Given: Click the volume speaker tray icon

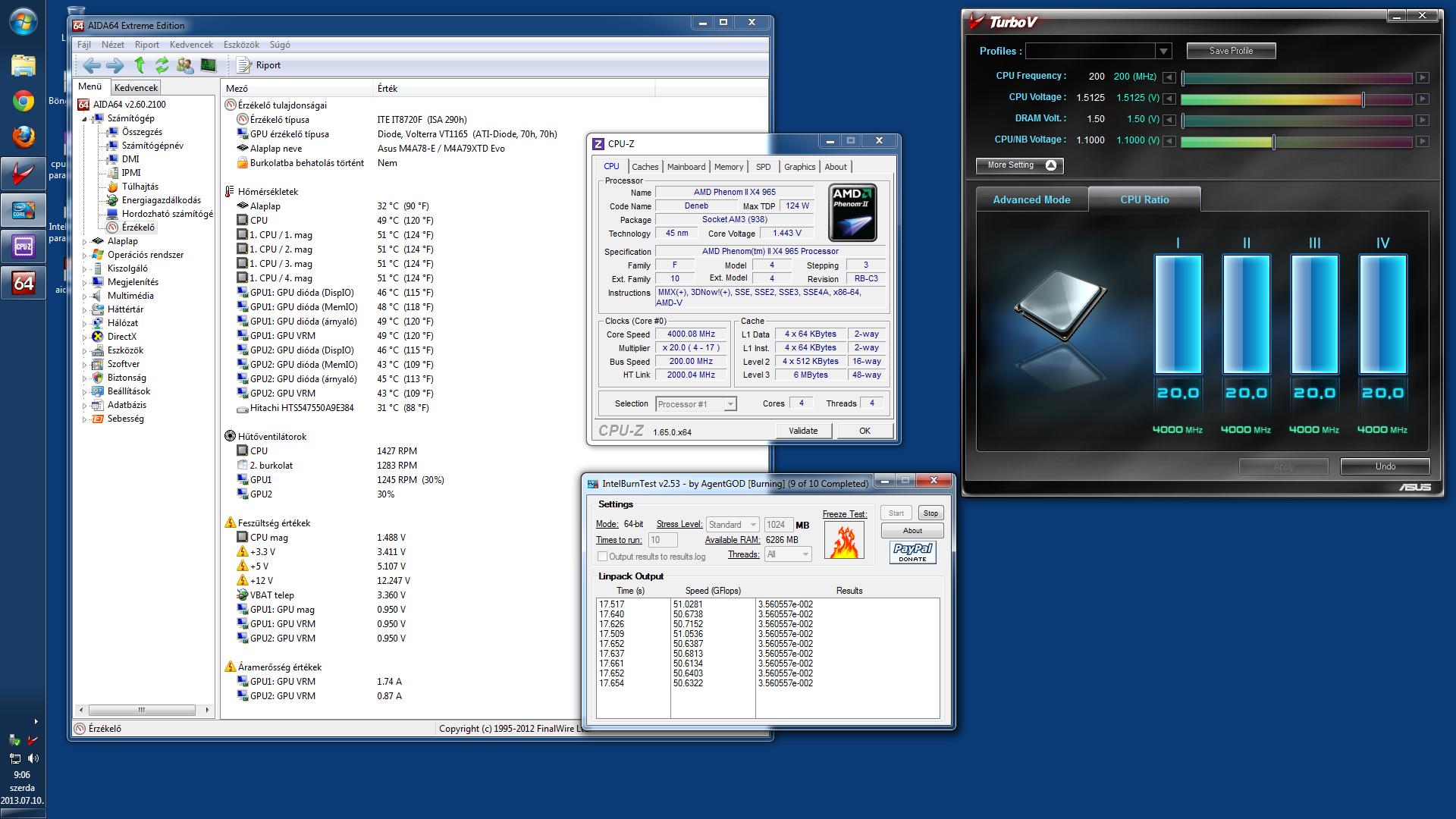Looking at the screenshot, I should coord(33,758).
